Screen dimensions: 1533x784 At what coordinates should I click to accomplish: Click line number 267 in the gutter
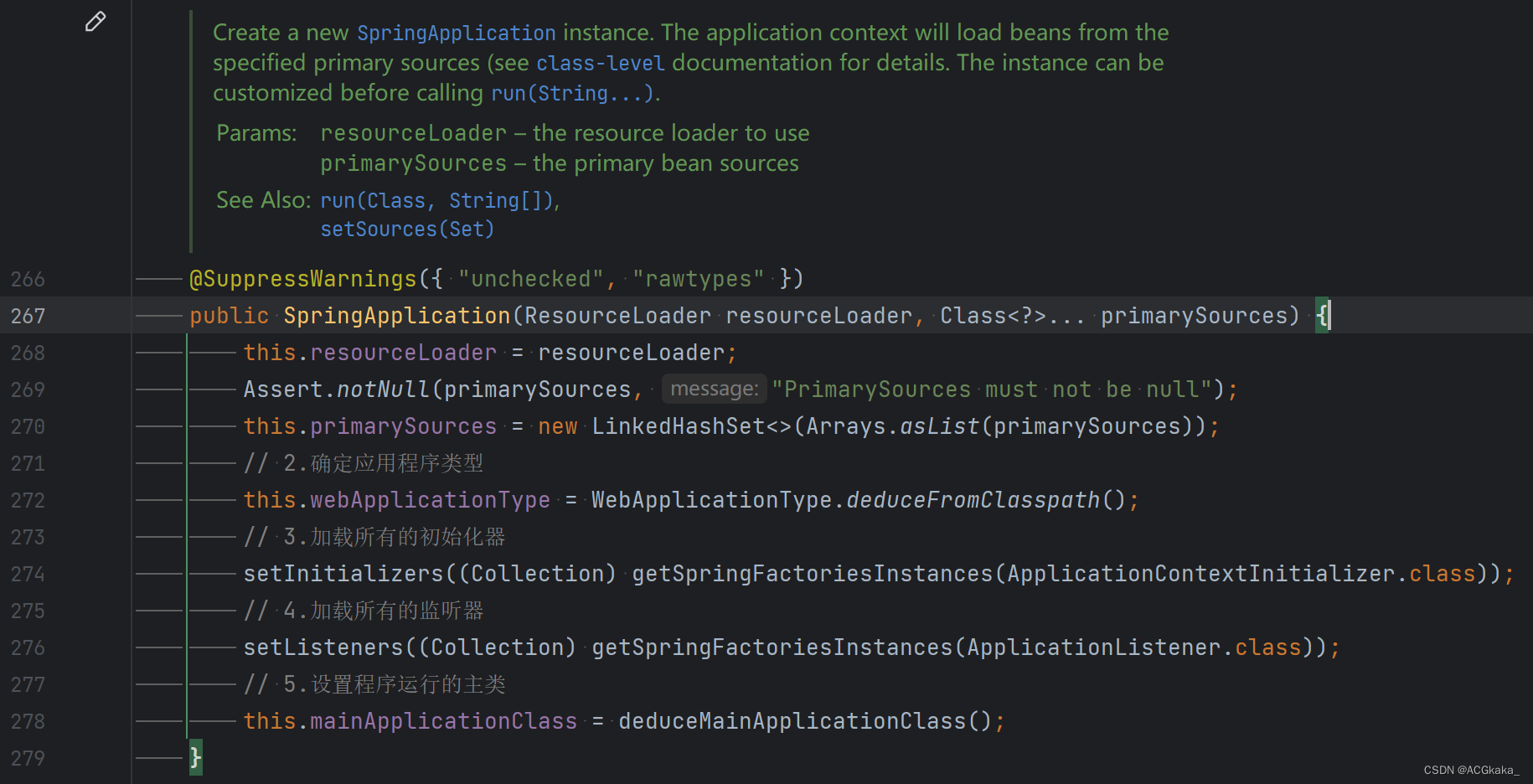(x=28, y=316)
